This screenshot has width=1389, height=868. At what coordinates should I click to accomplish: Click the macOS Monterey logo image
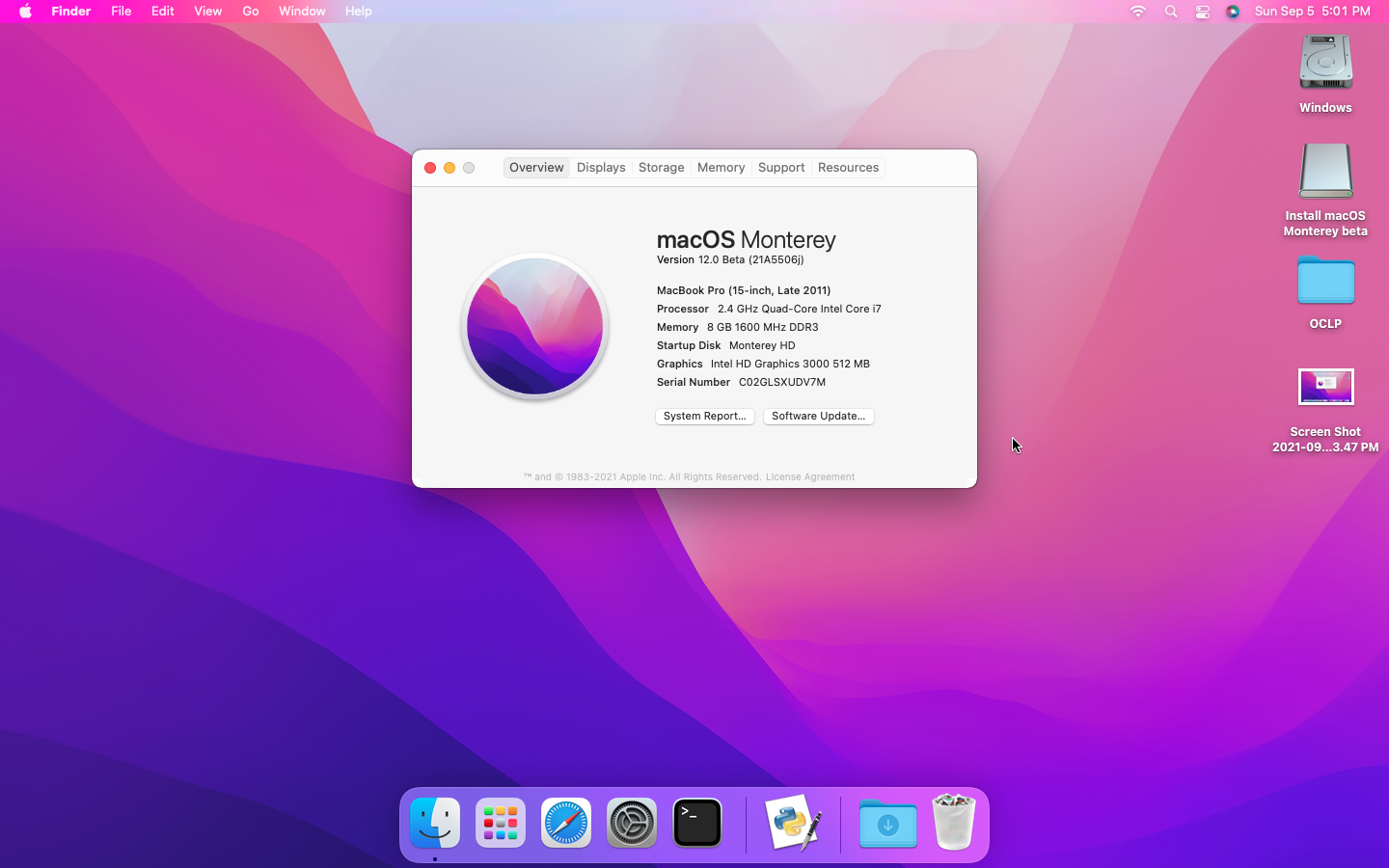pyautogui.click(x=534, y=326)
